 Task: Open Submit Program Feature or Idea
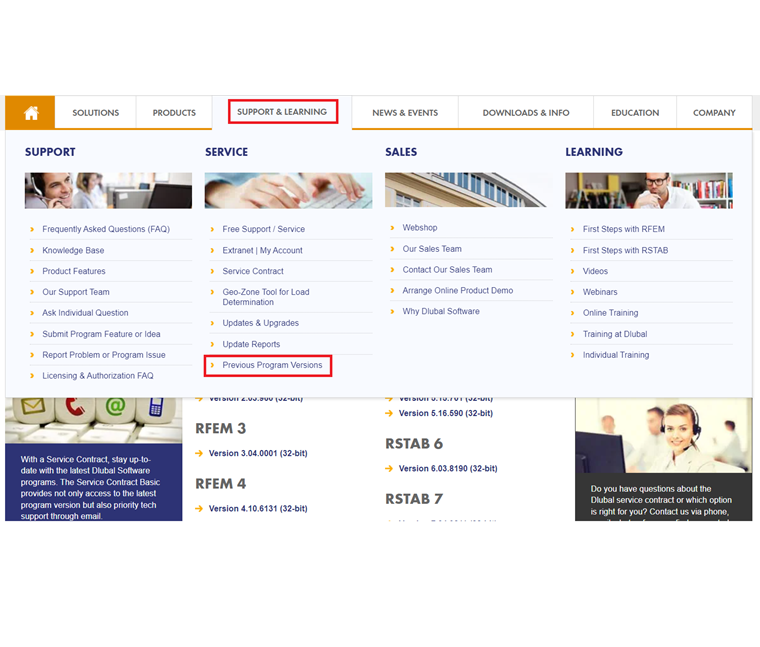[101, 334]
